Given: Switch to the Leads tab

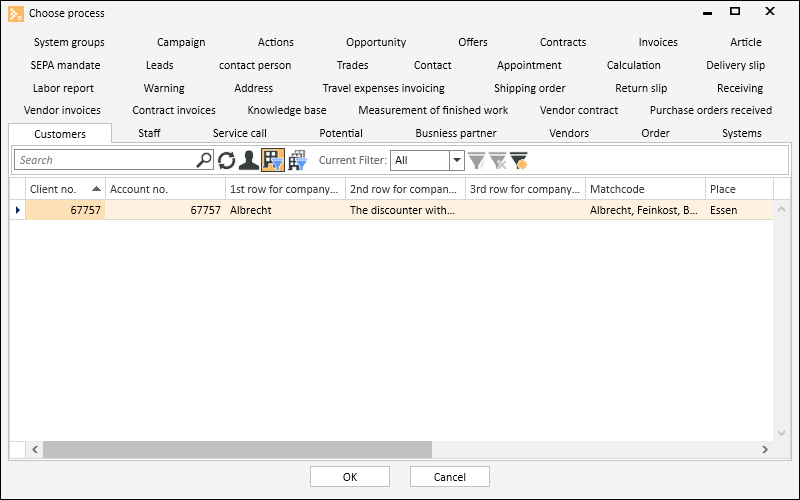Looking at the screenshot, I should coord(159,65).
